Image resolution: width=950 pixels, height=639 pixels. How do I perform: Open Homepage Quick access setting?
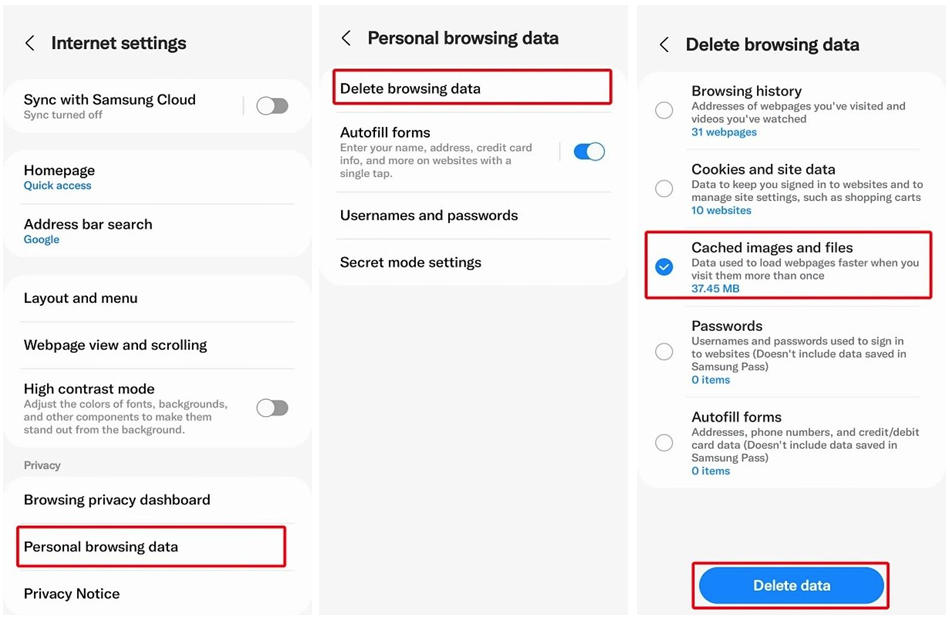(158, 177)
